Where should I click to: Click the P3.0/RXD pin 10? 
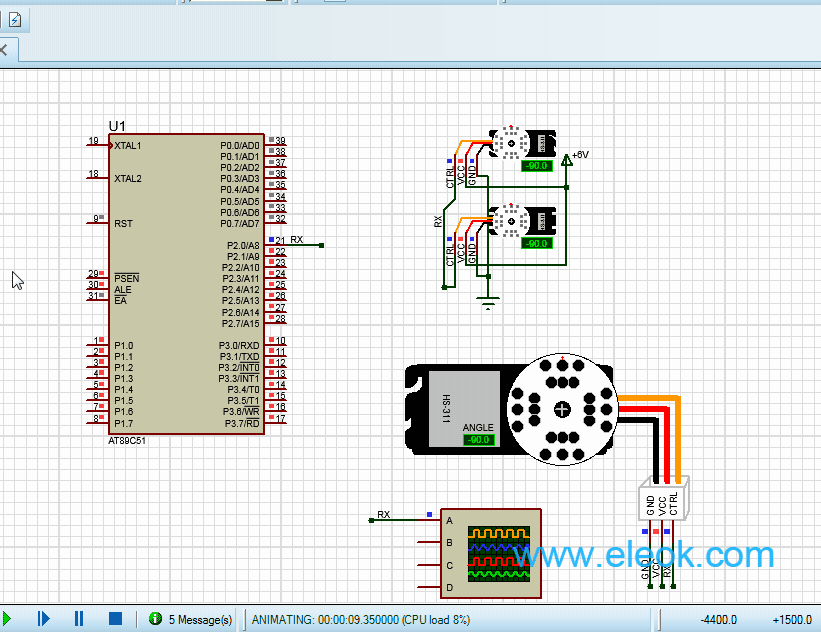coord(275,345)
